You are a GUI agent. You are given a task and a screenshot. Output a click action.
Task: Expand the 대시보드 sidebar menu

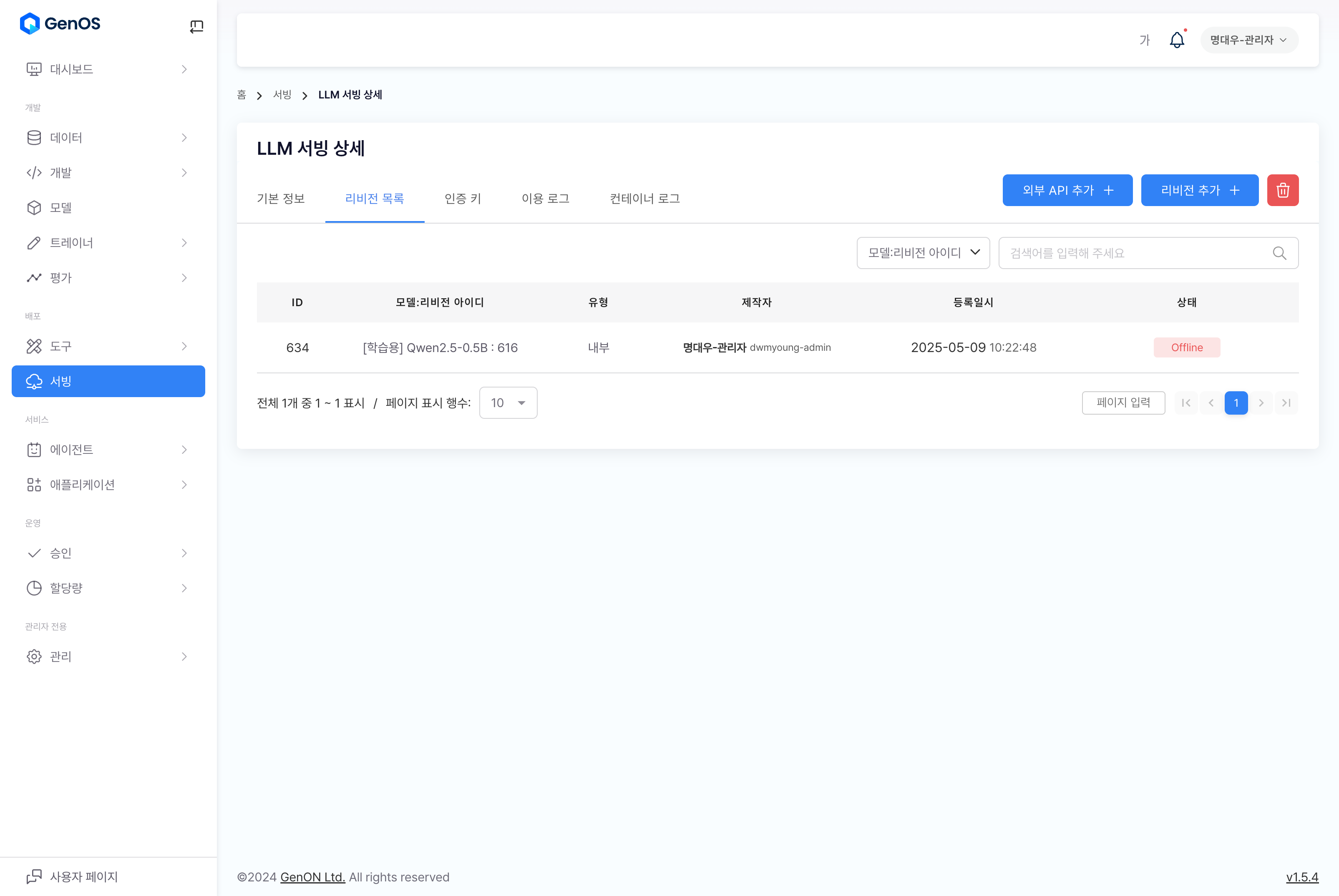pyautogui.click(x=108, y=69)
